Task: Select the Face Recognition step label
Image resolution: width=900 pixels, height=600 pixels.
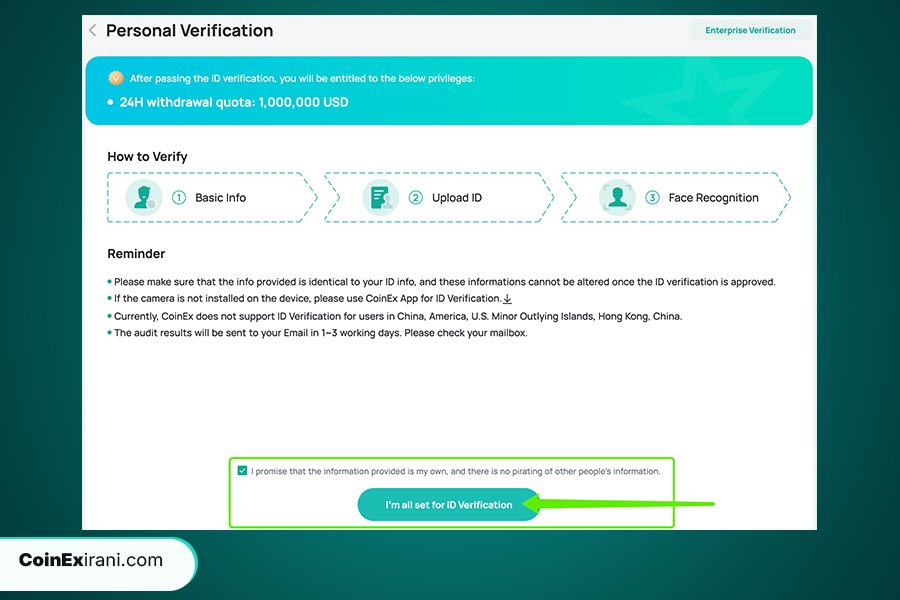Action: pyautogui.click(x=713, y=198)
